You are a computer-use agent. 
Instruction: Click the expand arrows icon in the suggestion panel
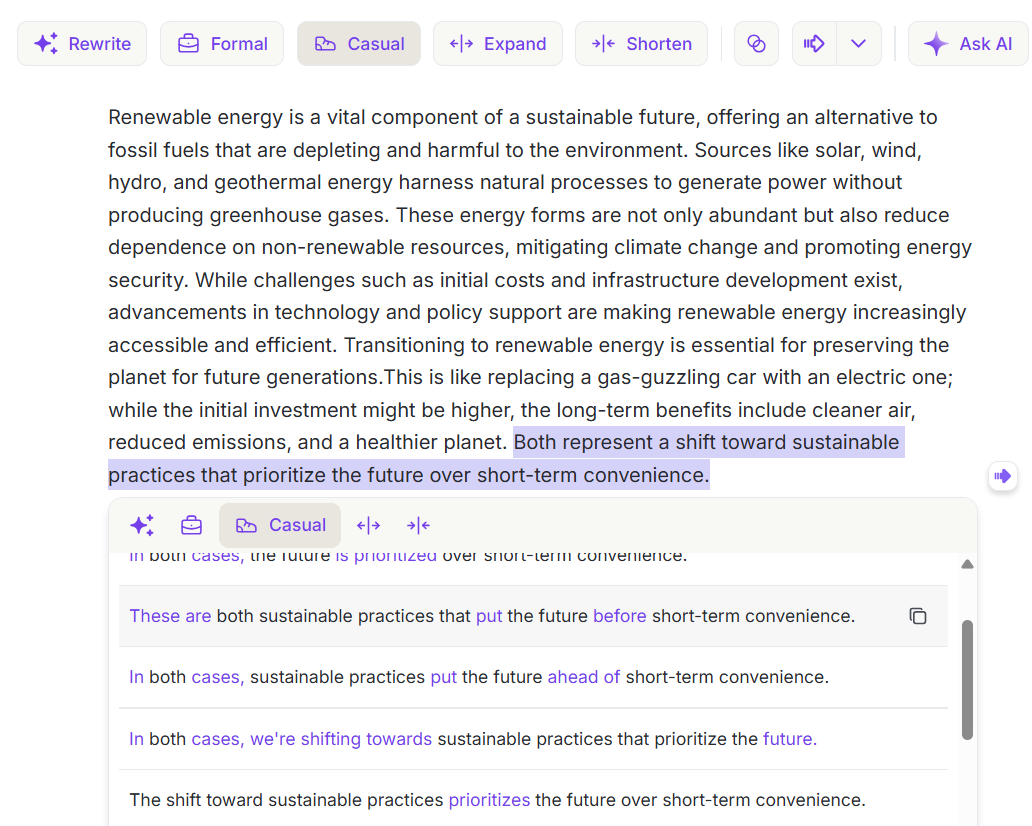point(369,525)
